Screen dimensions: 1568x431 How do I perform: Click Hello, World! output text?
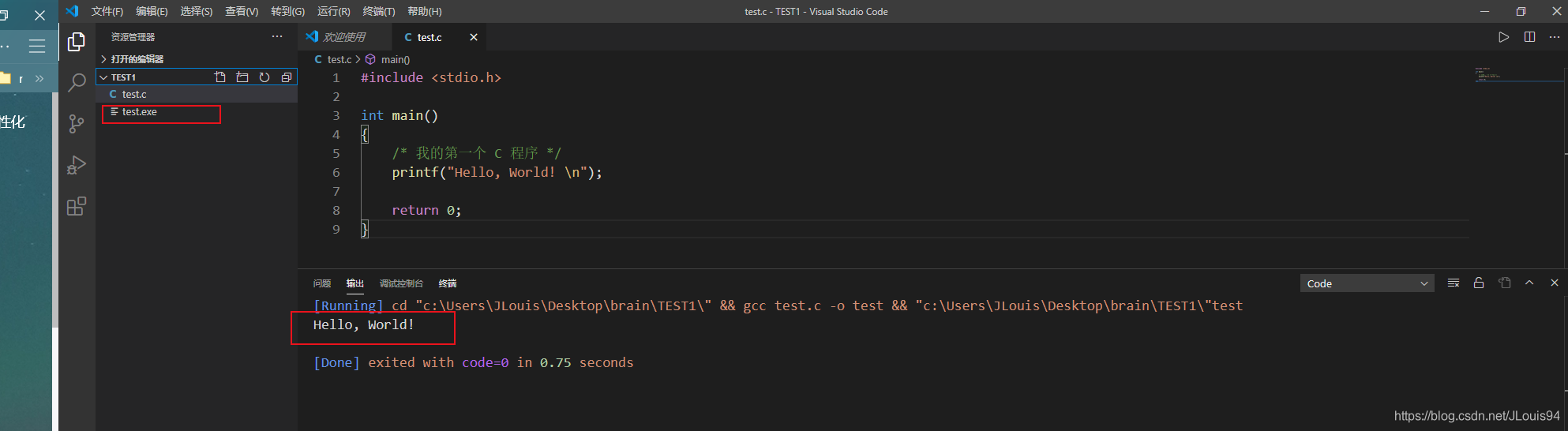point(364,324)
